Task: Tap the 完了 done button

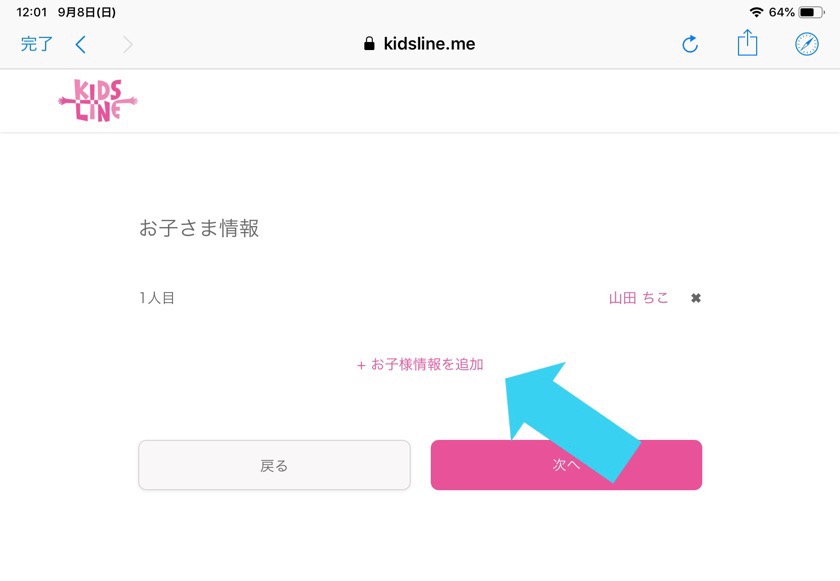Action: [37, 44]
